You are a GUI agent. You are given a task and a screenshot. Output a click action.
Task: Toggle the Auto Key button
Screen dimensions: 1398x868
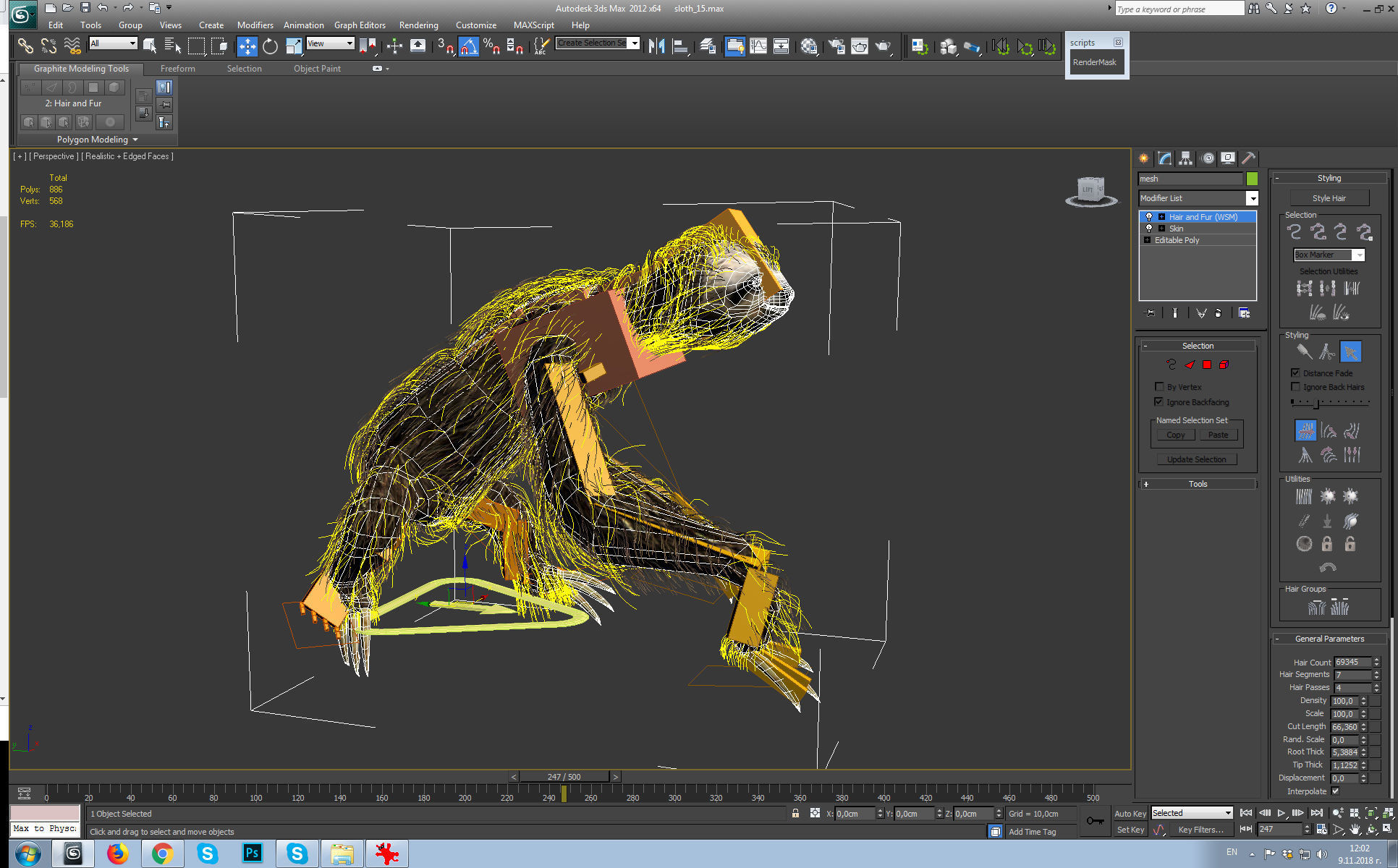point(1130,814)
